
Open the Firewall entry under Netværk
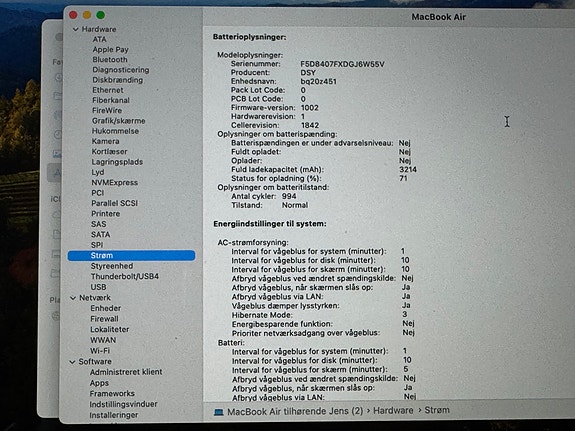click(x=104, y=319)
